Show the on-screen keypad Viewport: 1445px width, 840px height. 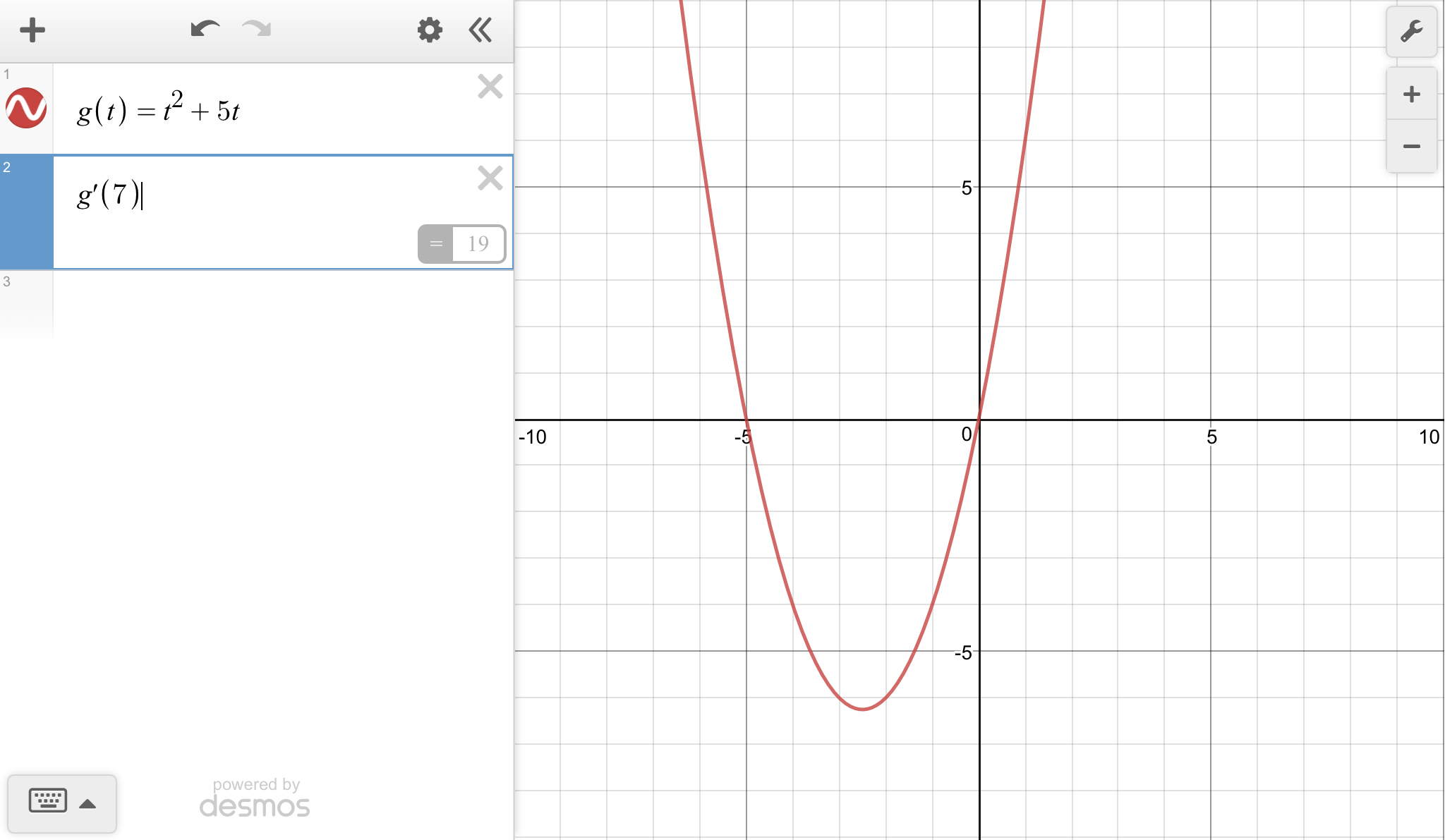tap(48, 802)
